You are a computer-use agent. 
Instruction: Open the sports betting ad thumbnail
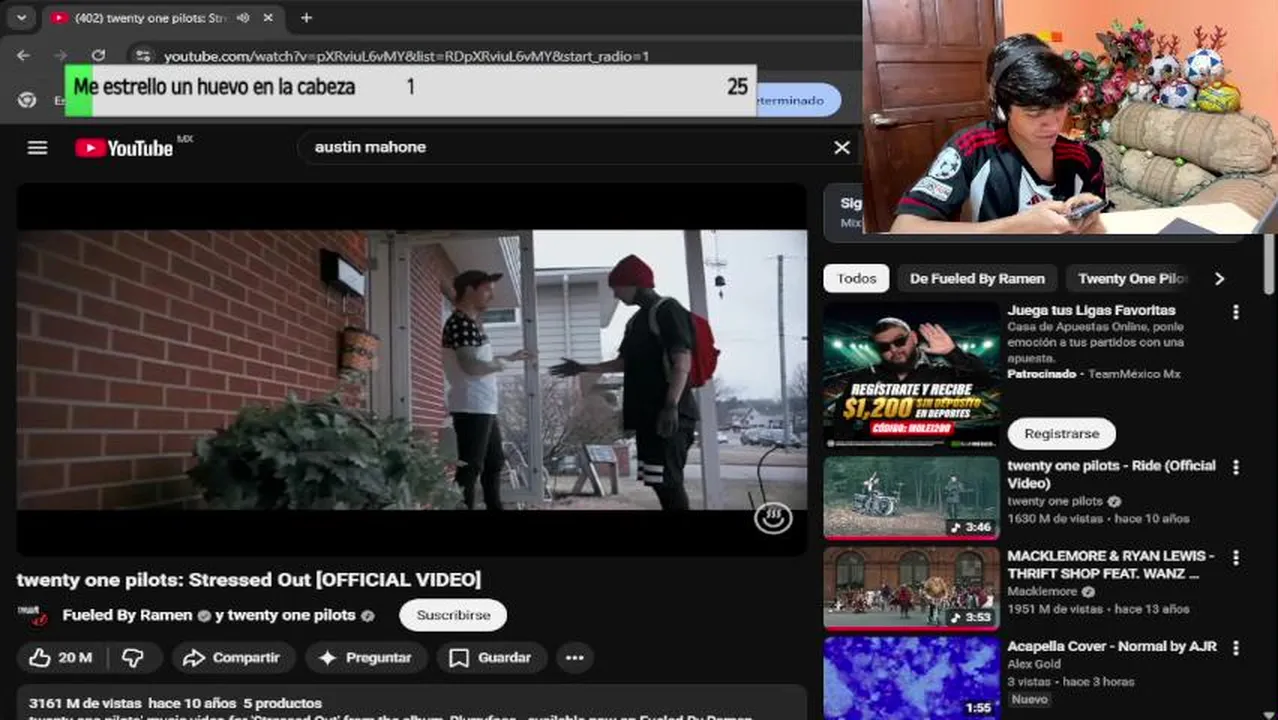(x=911, y=375)
